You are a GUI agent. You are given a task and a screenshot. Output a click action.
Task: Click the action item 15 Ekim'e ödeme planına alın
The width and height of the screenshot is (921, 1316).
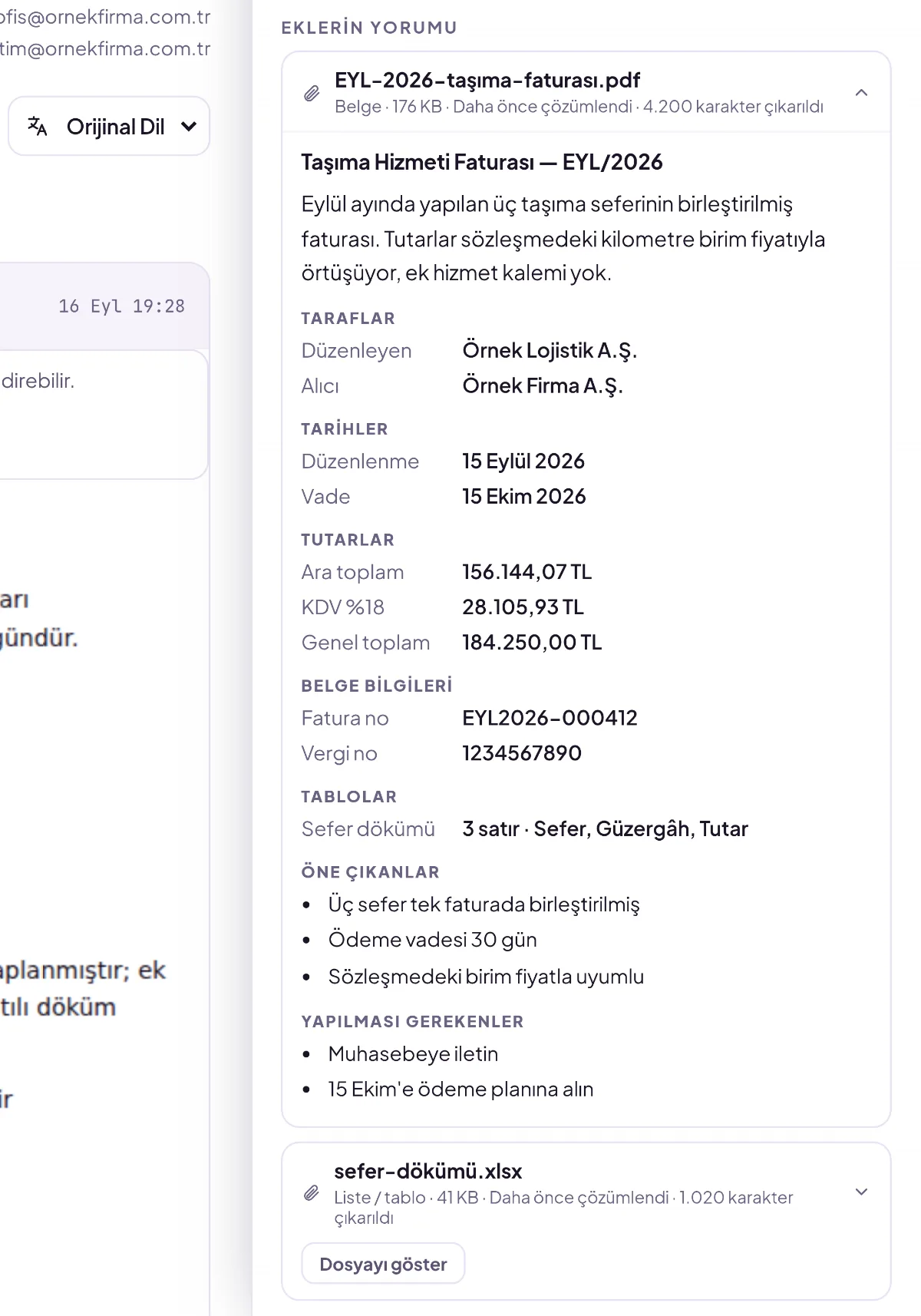coord(460,1090)
